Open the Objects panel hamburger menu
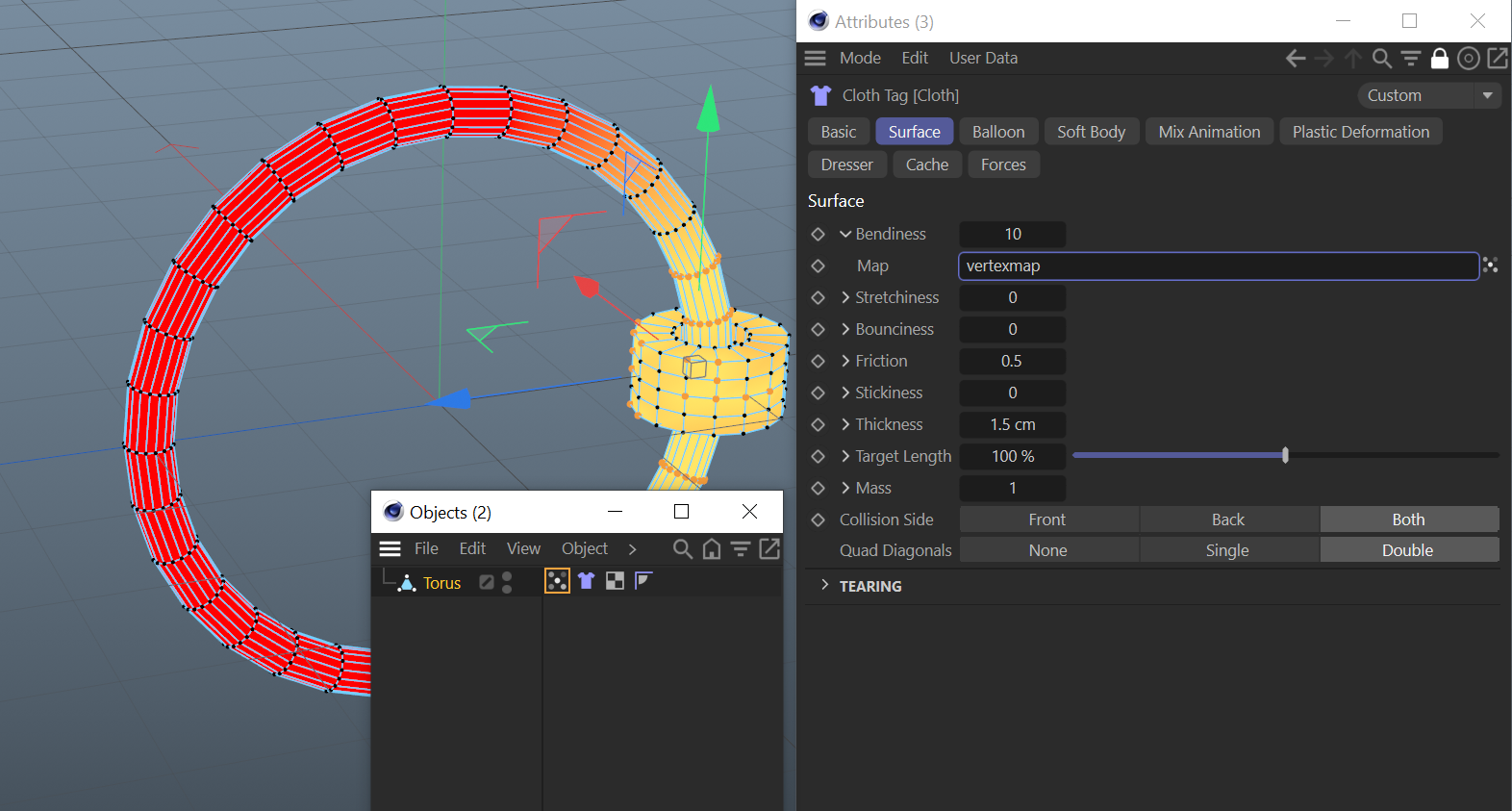 [390, 548]
